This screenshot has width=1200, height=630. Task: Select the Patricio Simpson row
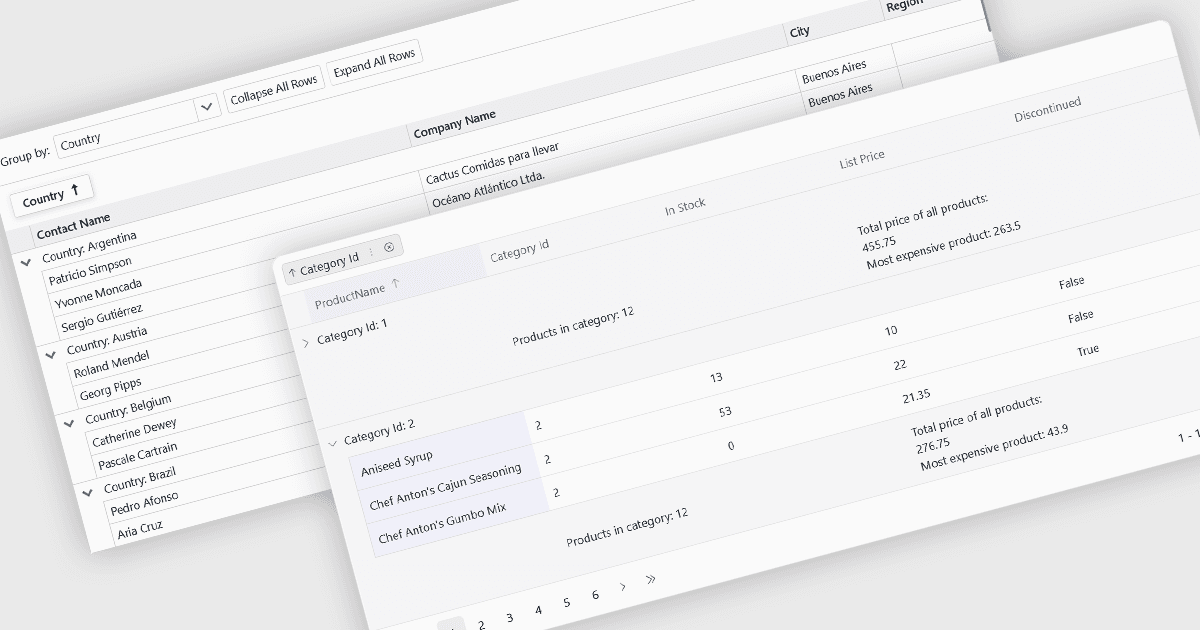pos(90,271)
